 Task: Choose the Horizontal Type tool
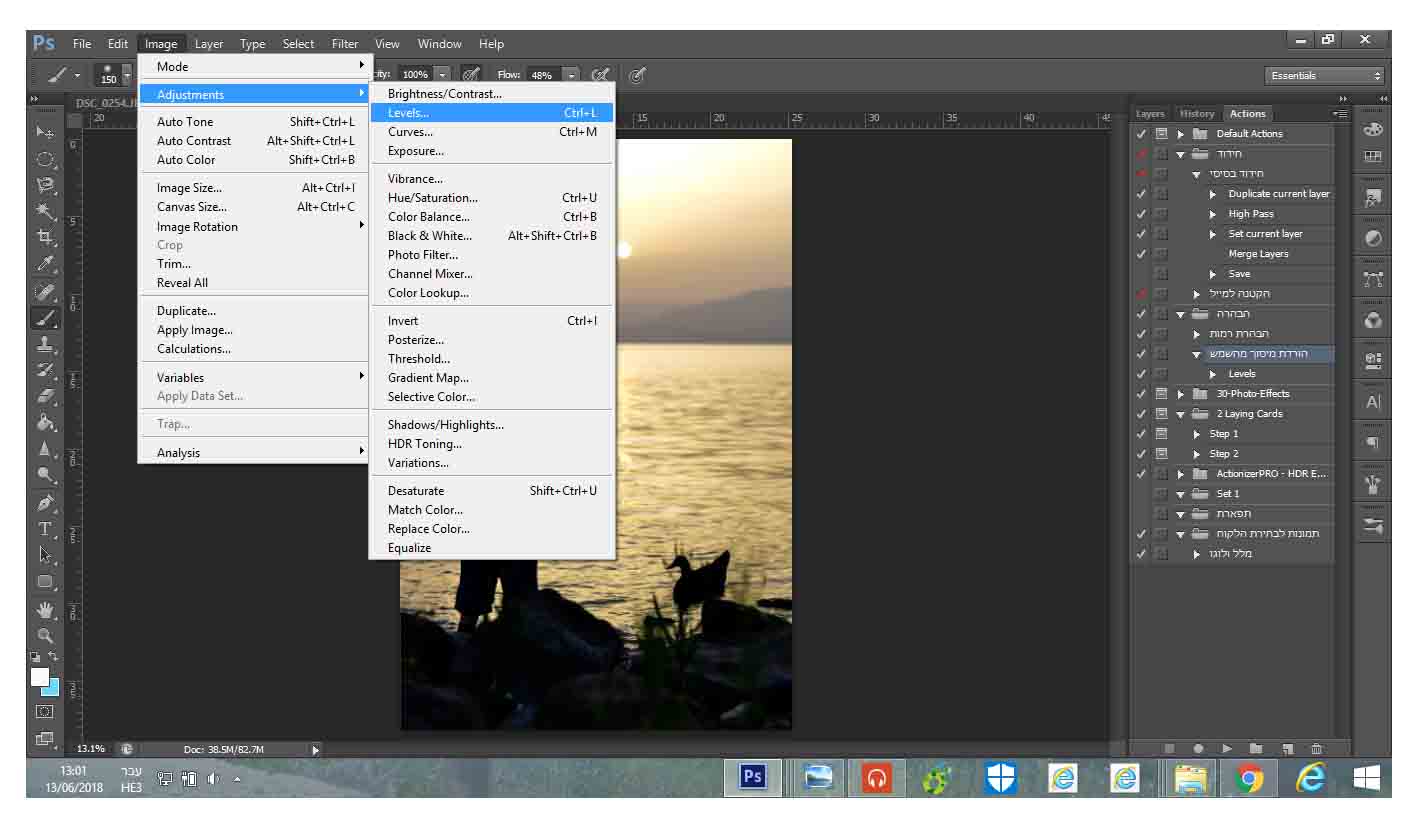tap(45, 529)
